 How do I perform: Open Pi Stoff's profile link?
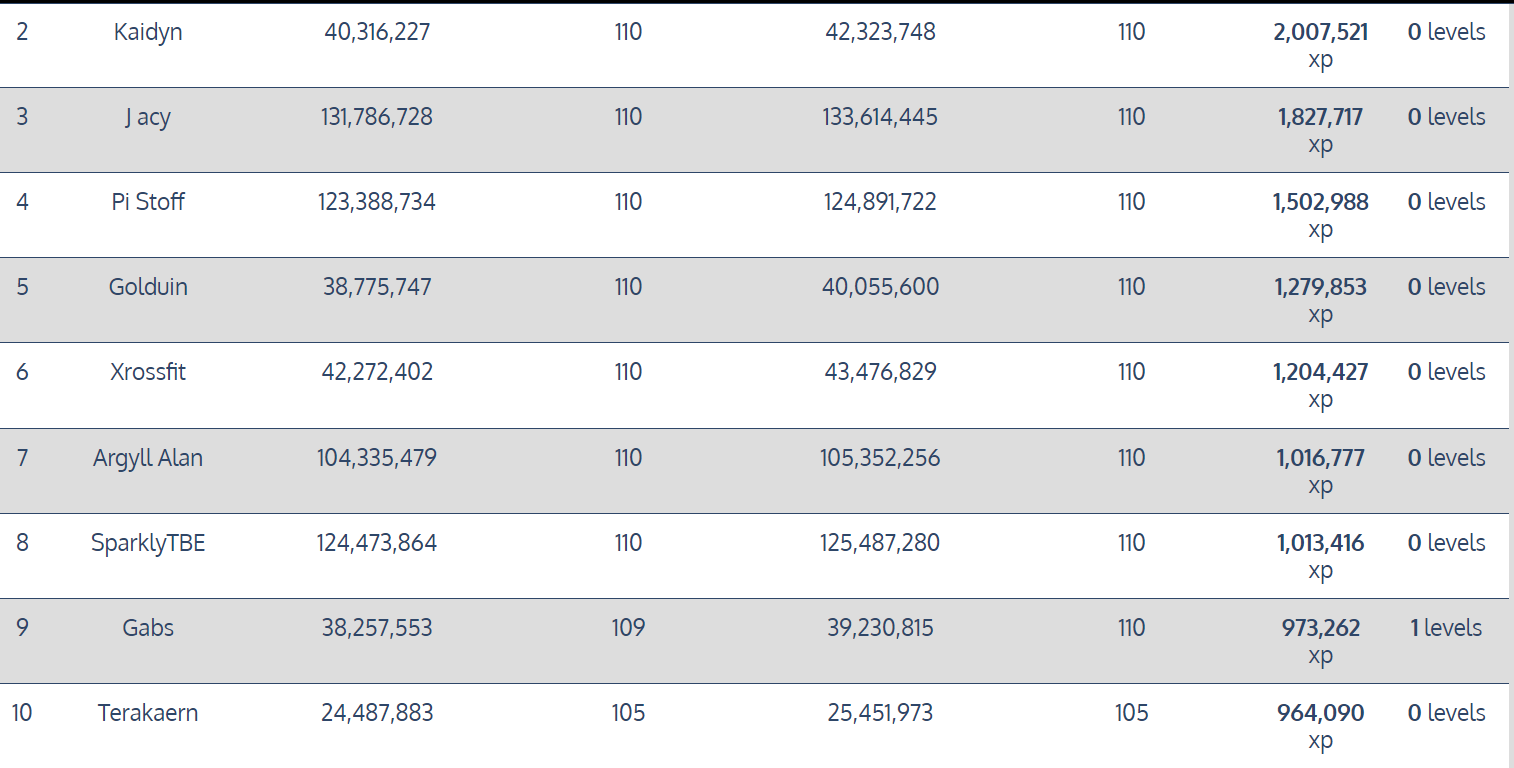(148, 202)
